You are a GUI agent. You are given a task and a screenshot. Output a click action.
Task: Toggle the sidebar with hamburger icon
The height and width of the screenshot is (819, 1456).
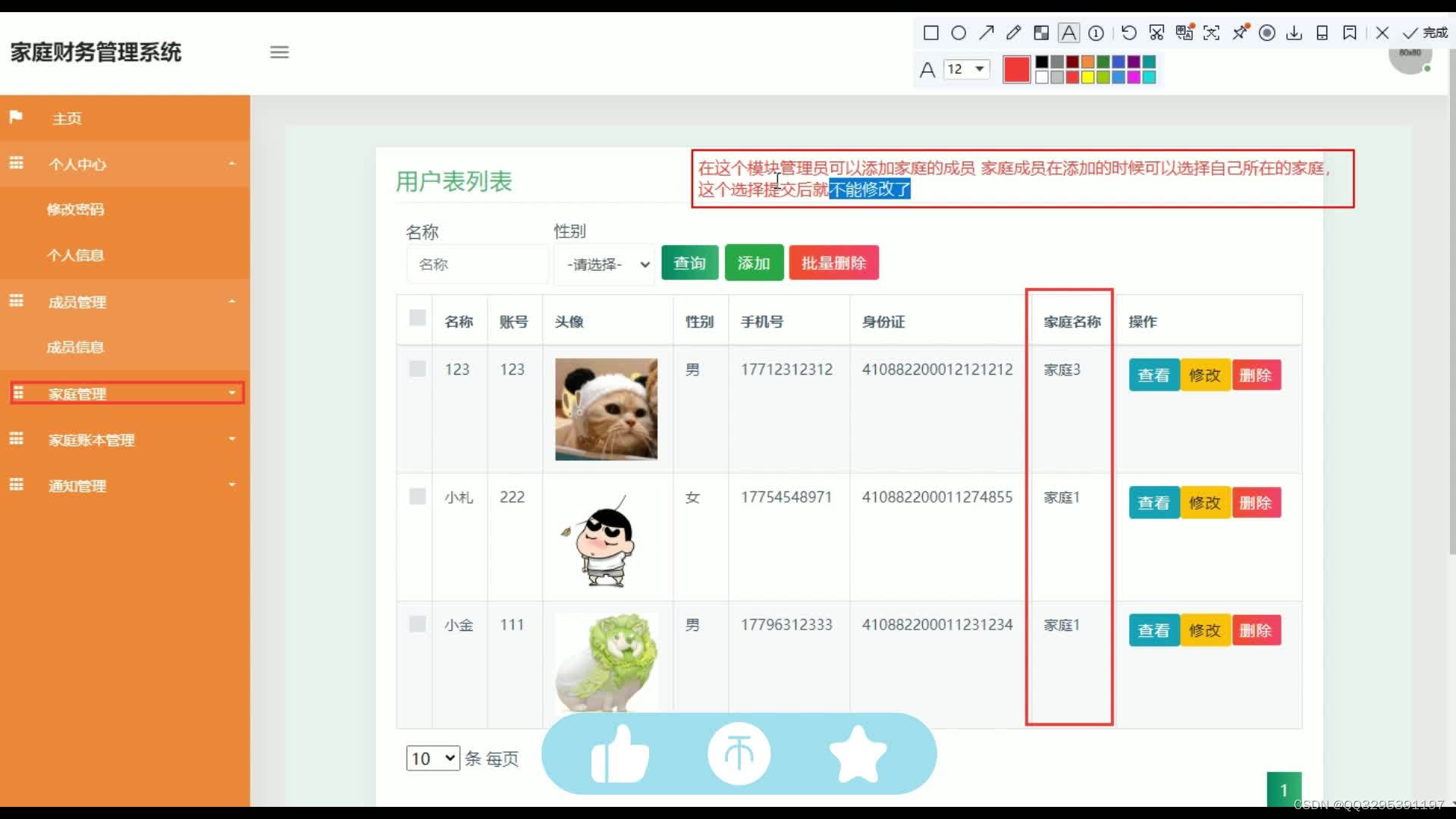click(279, 52)
